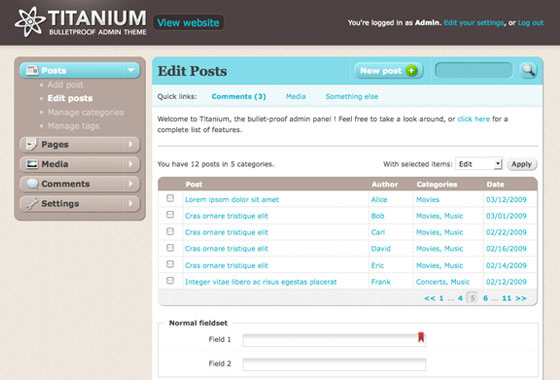Check the box next to Eric's post
This screenshot has width=560, height=380.
pos(170,264)
